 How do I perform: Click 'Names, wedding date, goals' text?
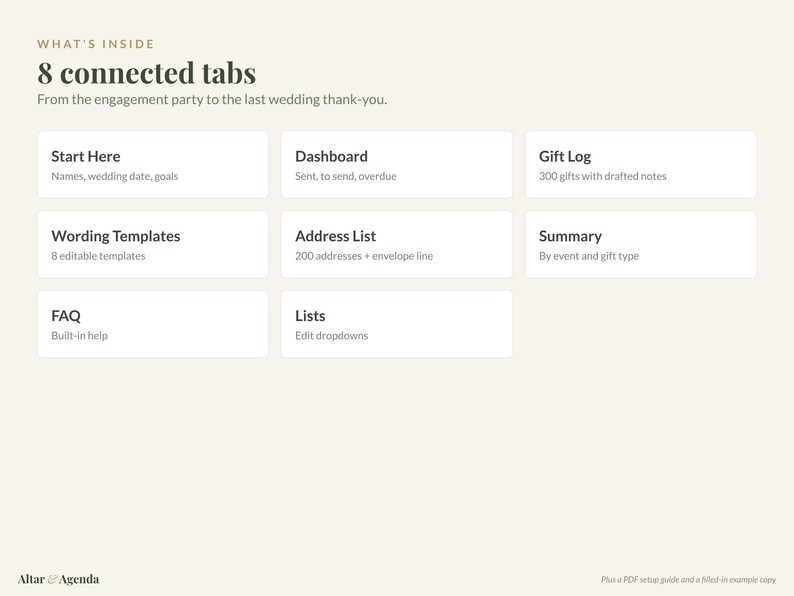click(114, 176)
